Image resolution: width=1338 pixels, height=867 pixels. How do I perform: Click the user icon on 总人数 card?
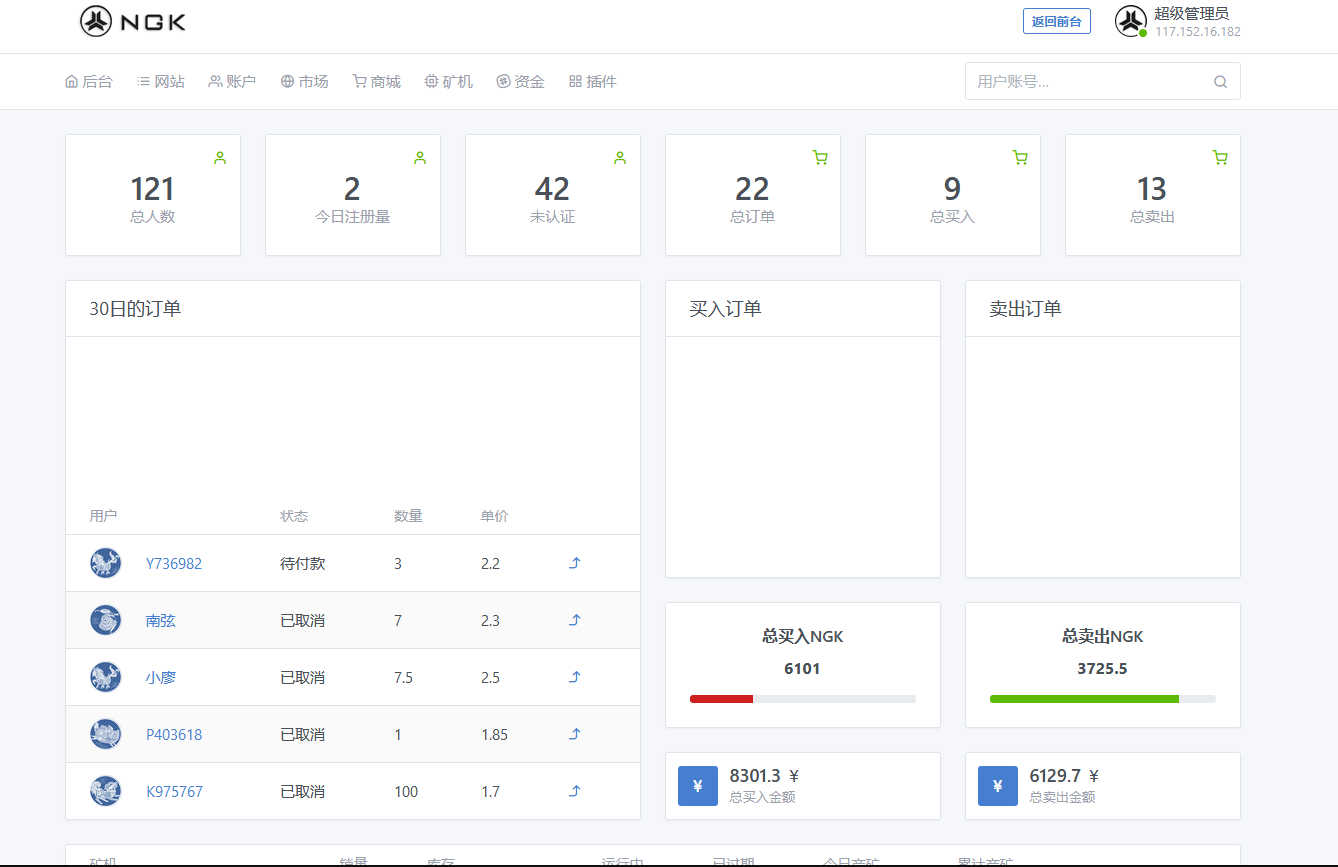point(220,157)
